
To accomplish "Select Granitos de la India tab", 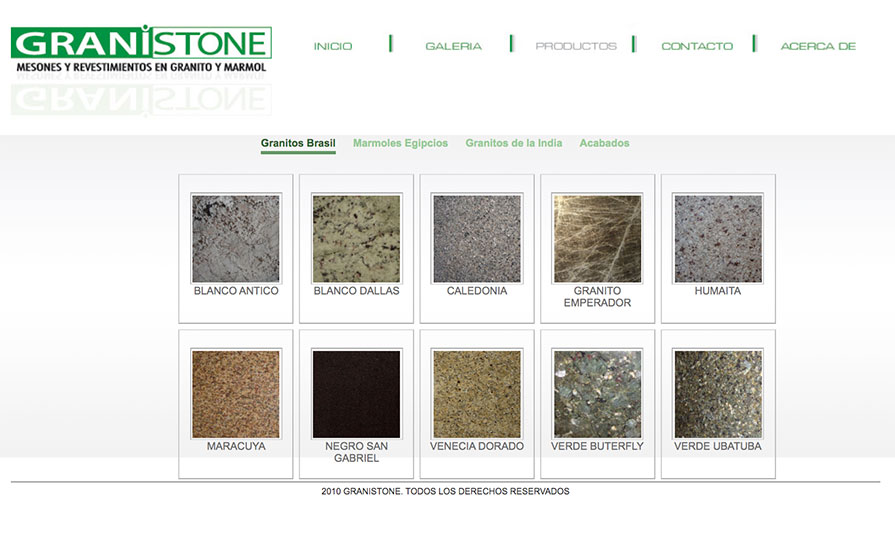I will click(x=513, y=143).
